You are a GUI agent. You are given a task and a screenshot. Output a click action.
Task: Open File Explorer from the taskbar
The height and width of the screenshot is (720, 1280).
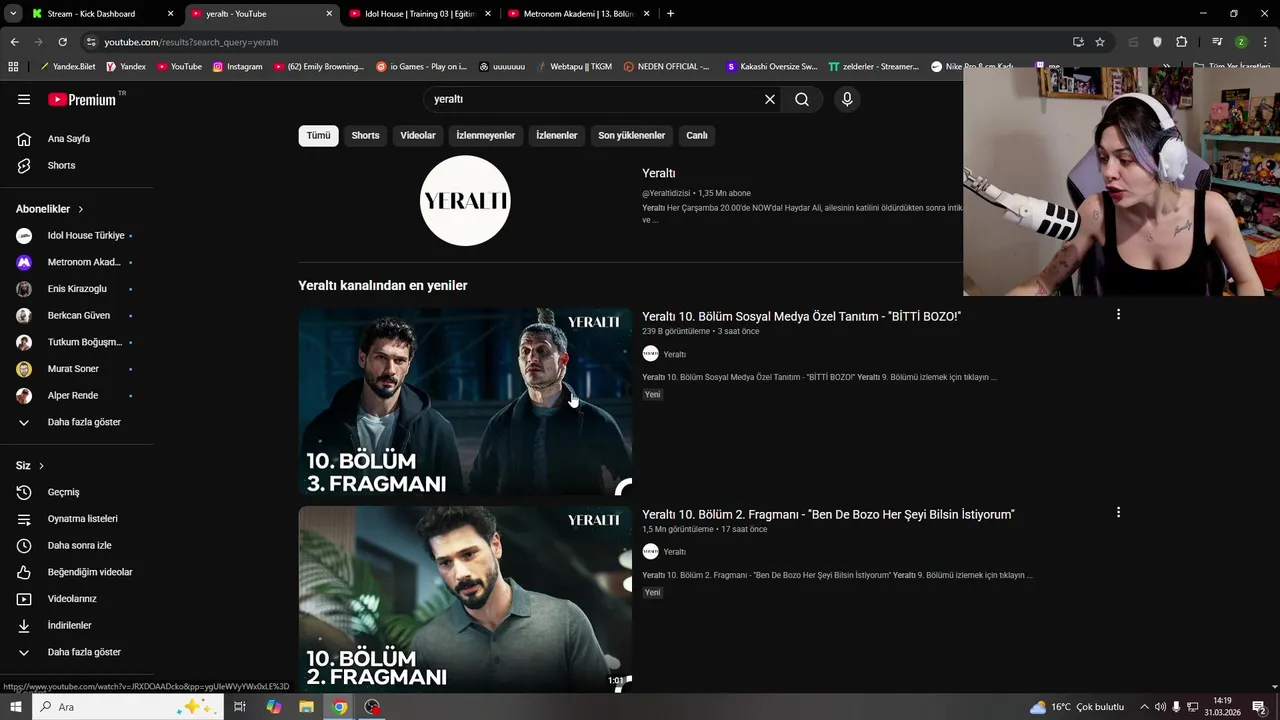pos(306,707)
